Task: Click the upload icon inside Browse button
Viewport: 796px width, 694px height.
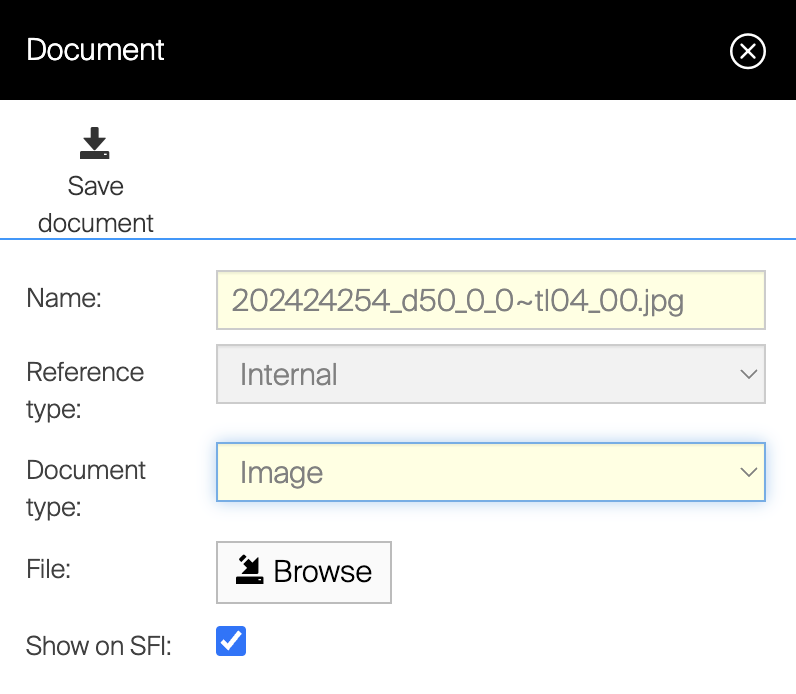Action: click(x=249, y=571)
